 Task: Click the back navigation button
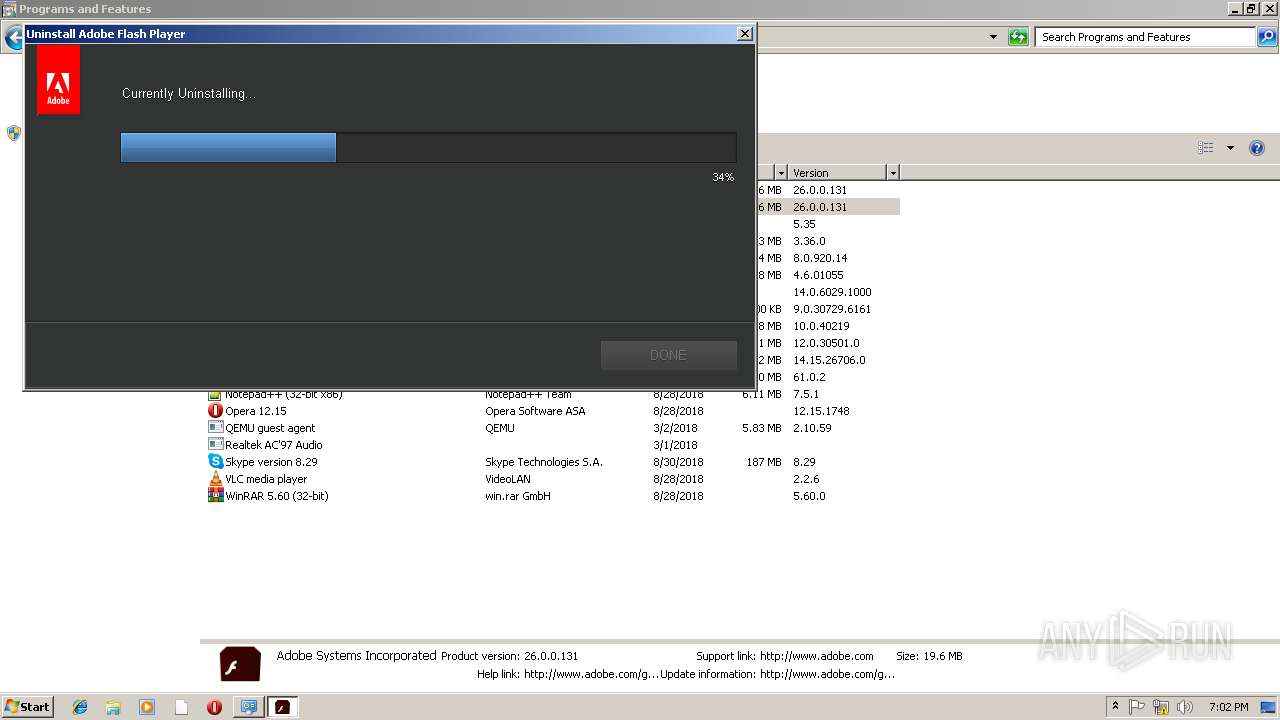(13, 38)
